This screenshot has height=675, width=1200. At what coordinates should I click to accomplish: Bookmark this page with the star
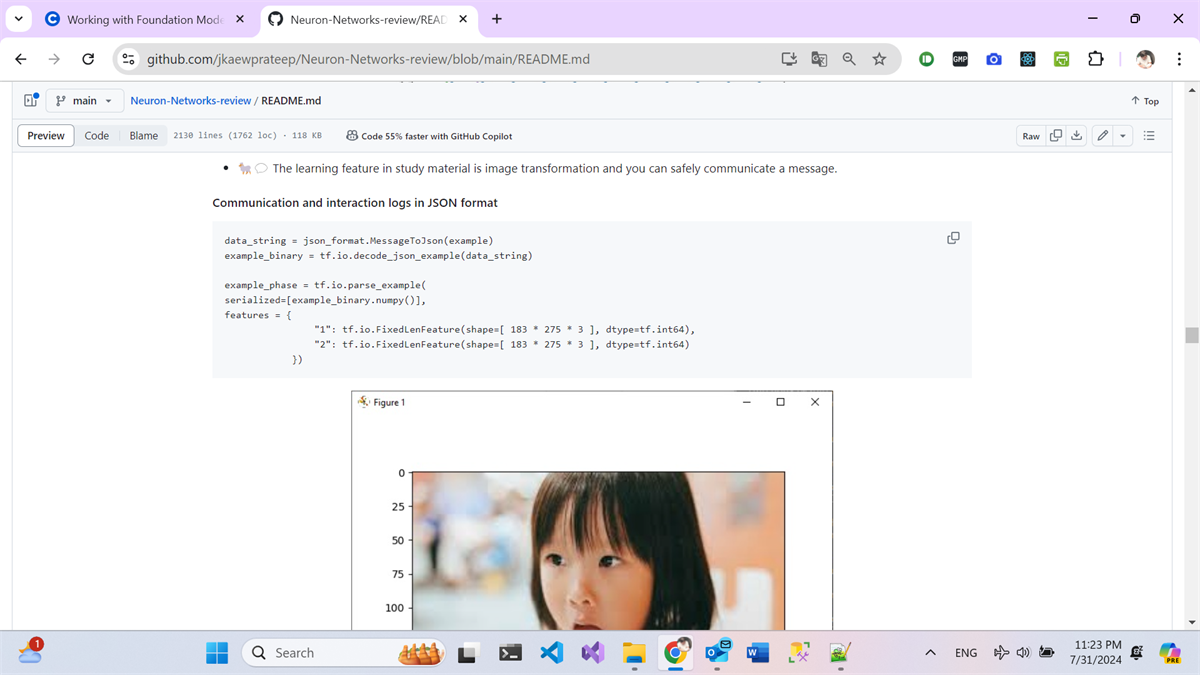(879, 59)
